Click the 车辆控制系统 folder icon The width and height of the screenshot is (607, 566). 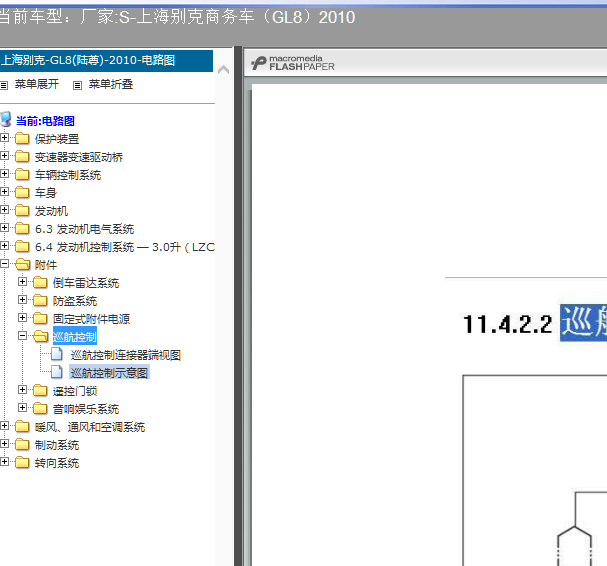(22, 174)
